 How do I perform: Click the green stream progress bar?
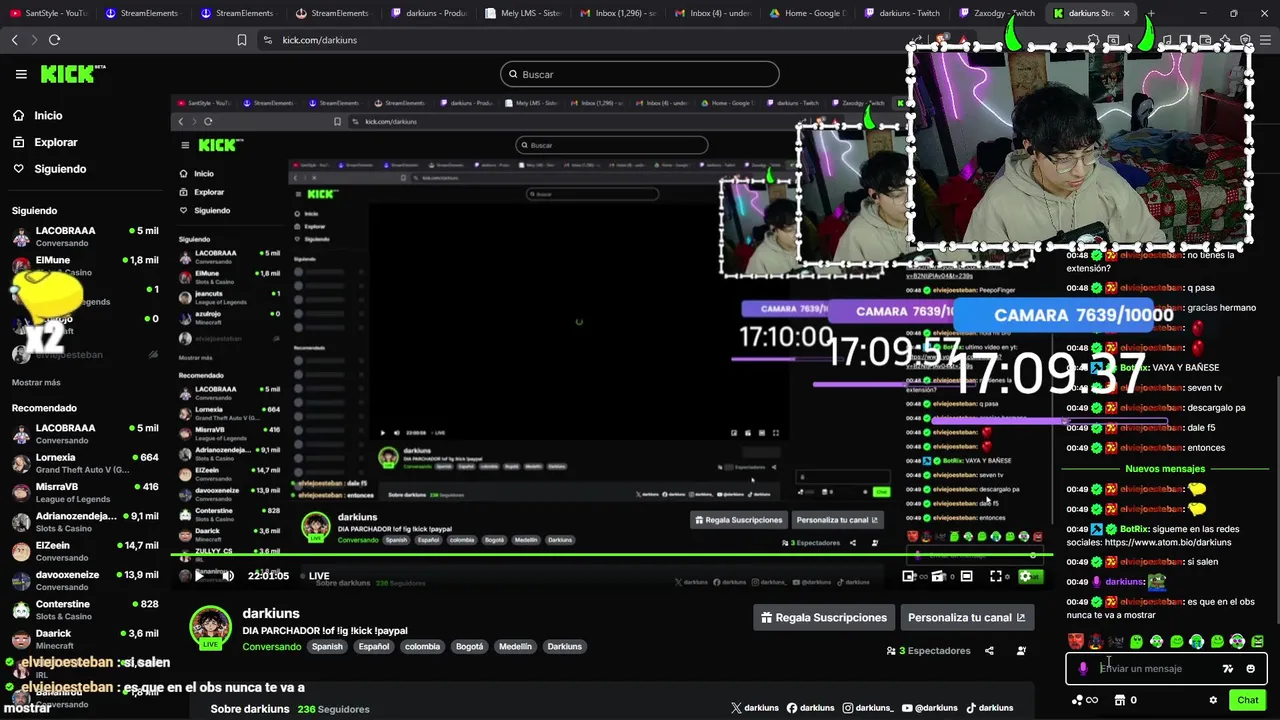point(612,554)
